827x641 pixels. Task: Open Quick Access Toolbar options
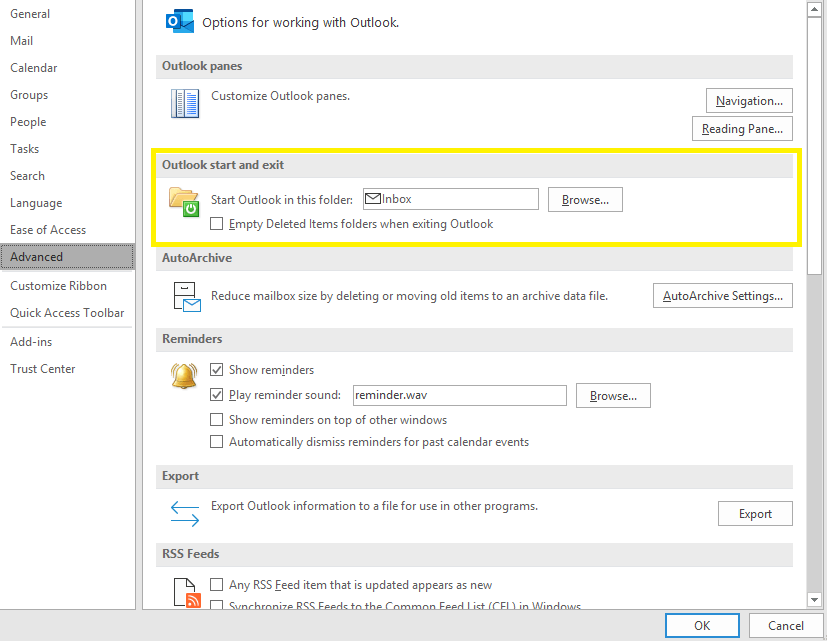[x=67, y=313]
